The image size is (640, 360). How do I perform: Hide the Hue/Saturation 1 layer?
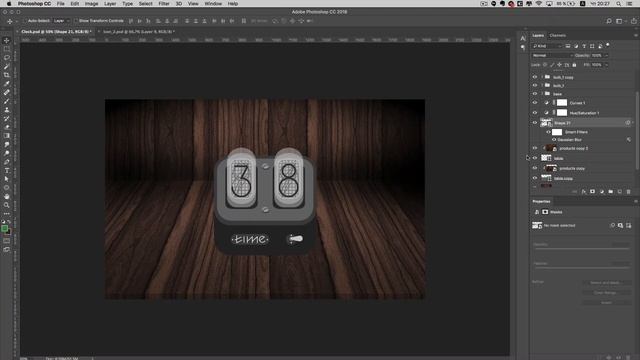[535, 113]
